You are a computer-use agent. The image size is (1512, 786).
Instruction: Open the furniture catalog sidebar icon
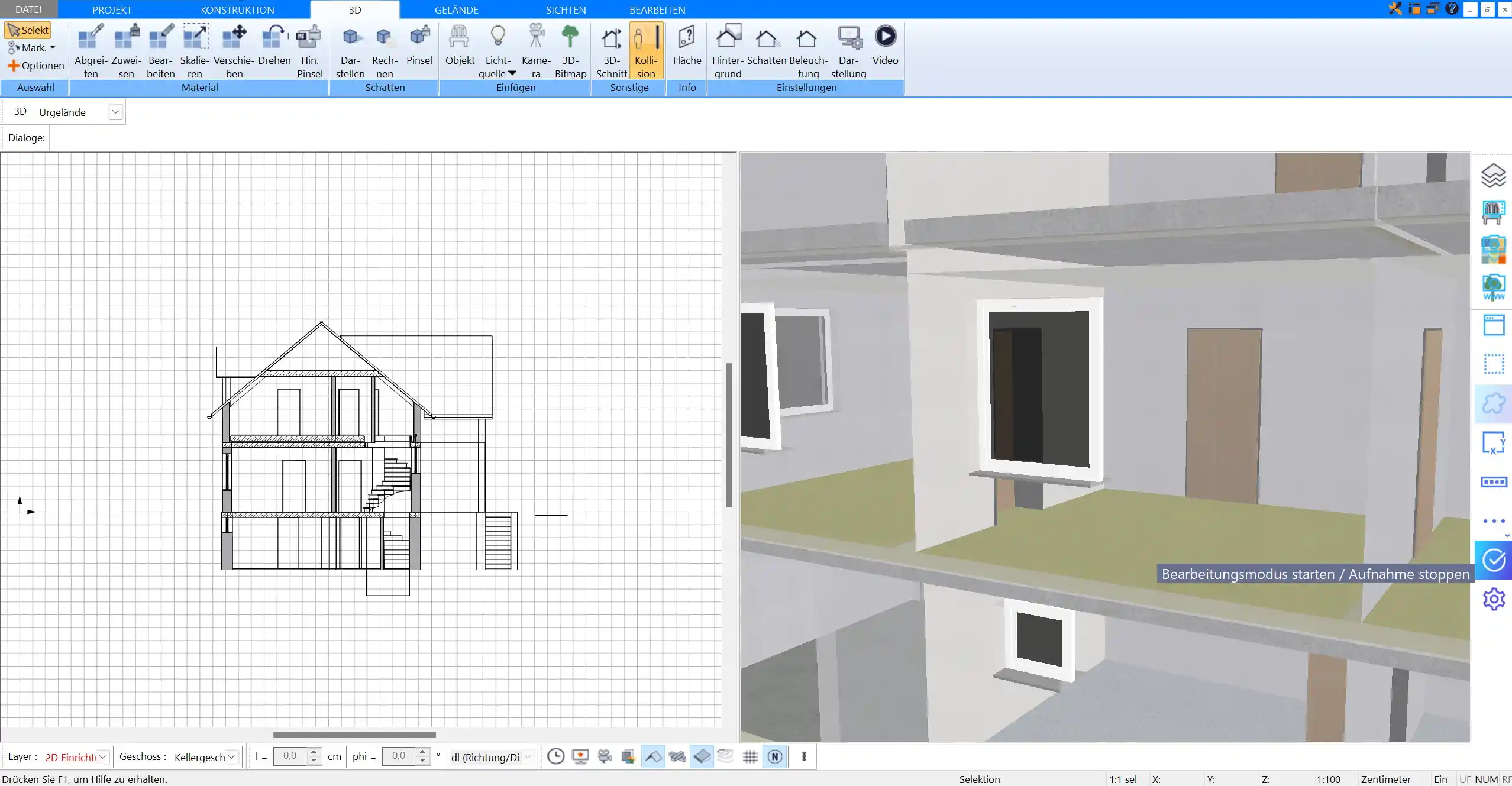pos(1493,212)
